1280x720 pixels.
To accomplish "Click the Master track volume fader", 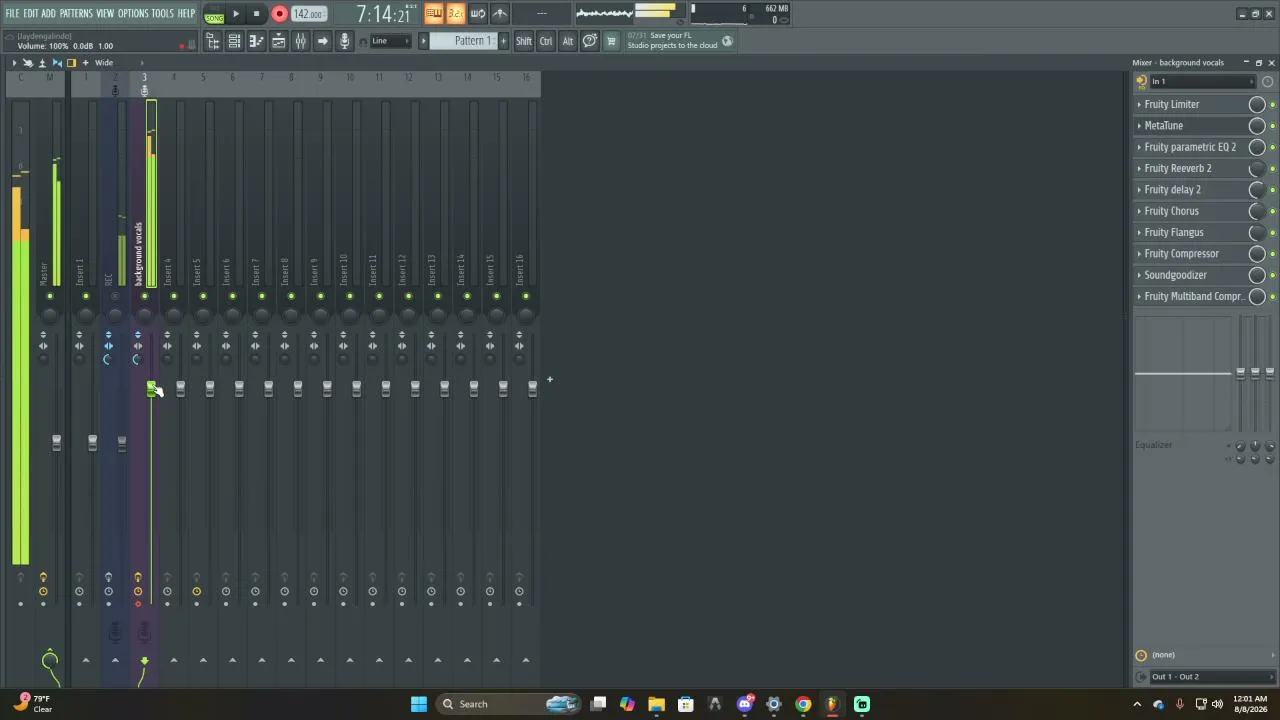I will coord(56,442).
